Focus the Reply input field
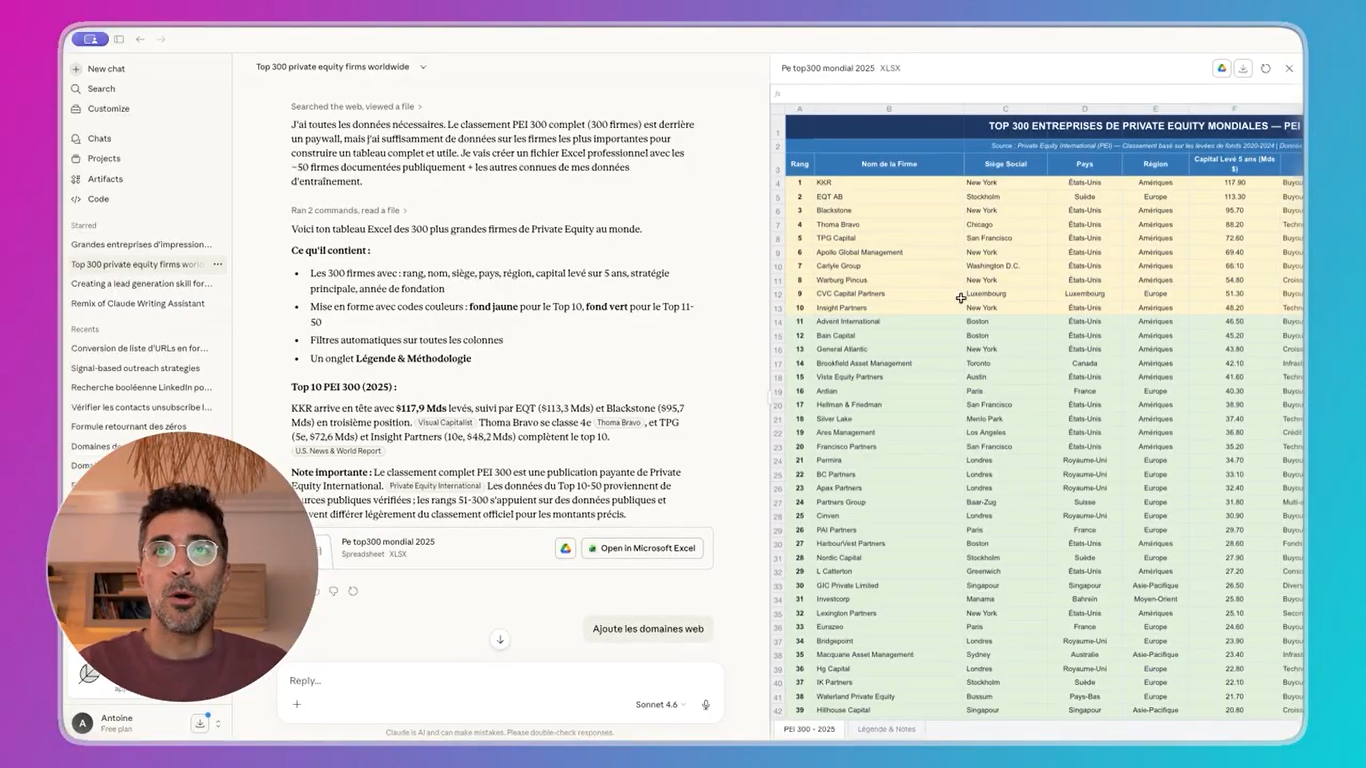Viewport: 1366px width, 768px height. click(500, 681)
